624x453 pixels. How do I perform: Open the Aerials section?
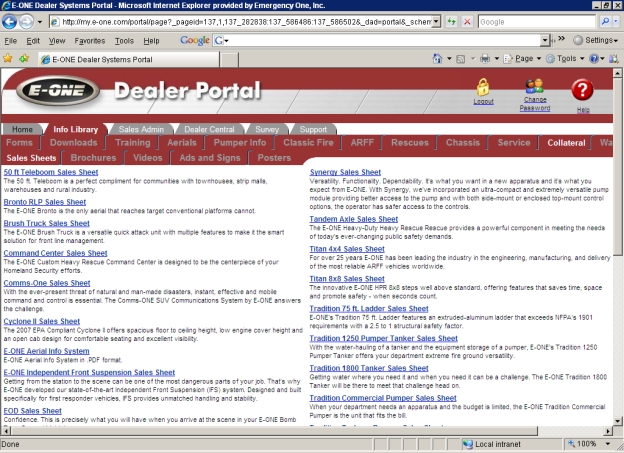tap(182, 143)
